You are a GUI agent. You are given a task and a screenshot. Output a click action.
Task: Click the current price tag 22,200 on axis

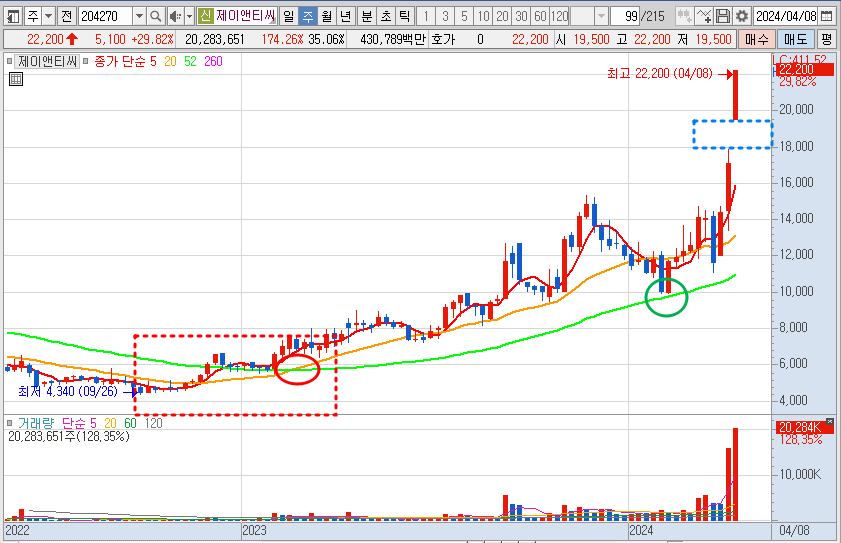803,69
